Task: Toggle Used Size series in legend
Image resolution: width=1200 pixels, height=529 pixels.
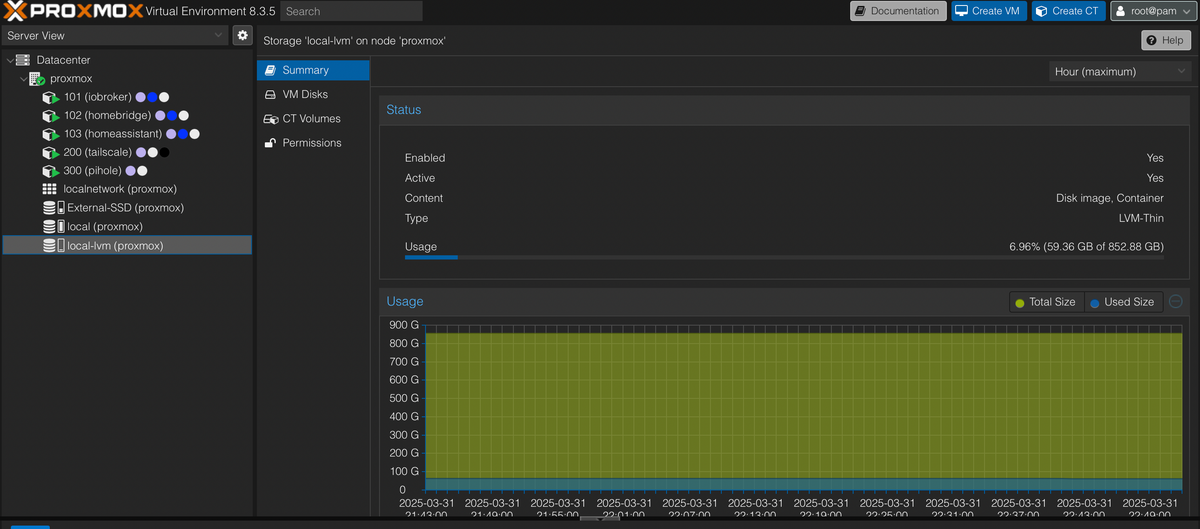Action: pyautogui.click(x=1122, y=302)
